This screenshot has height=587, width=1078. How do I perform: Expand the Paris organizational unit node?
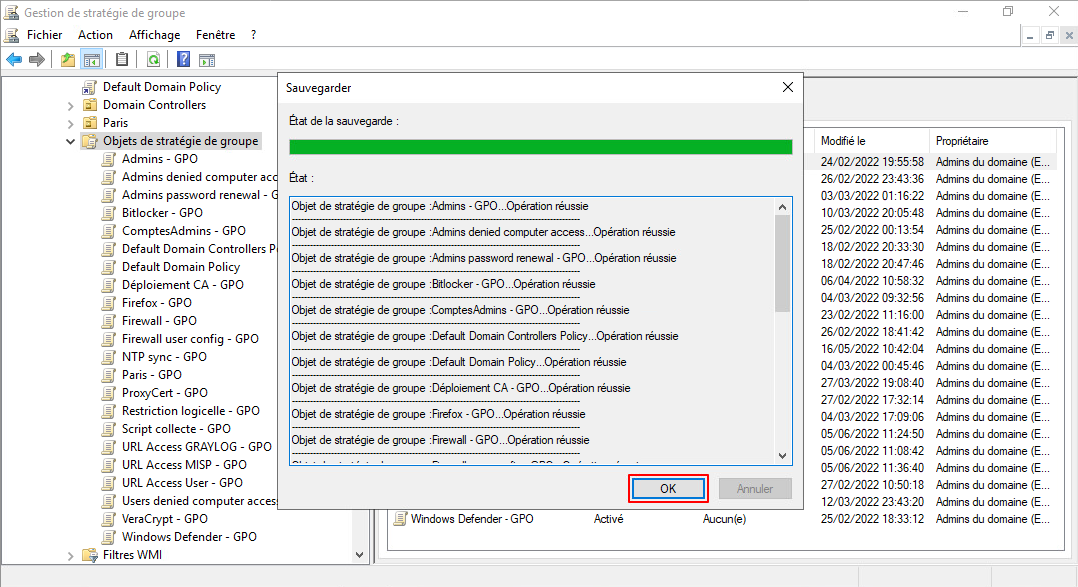click(x=71, y=123)
